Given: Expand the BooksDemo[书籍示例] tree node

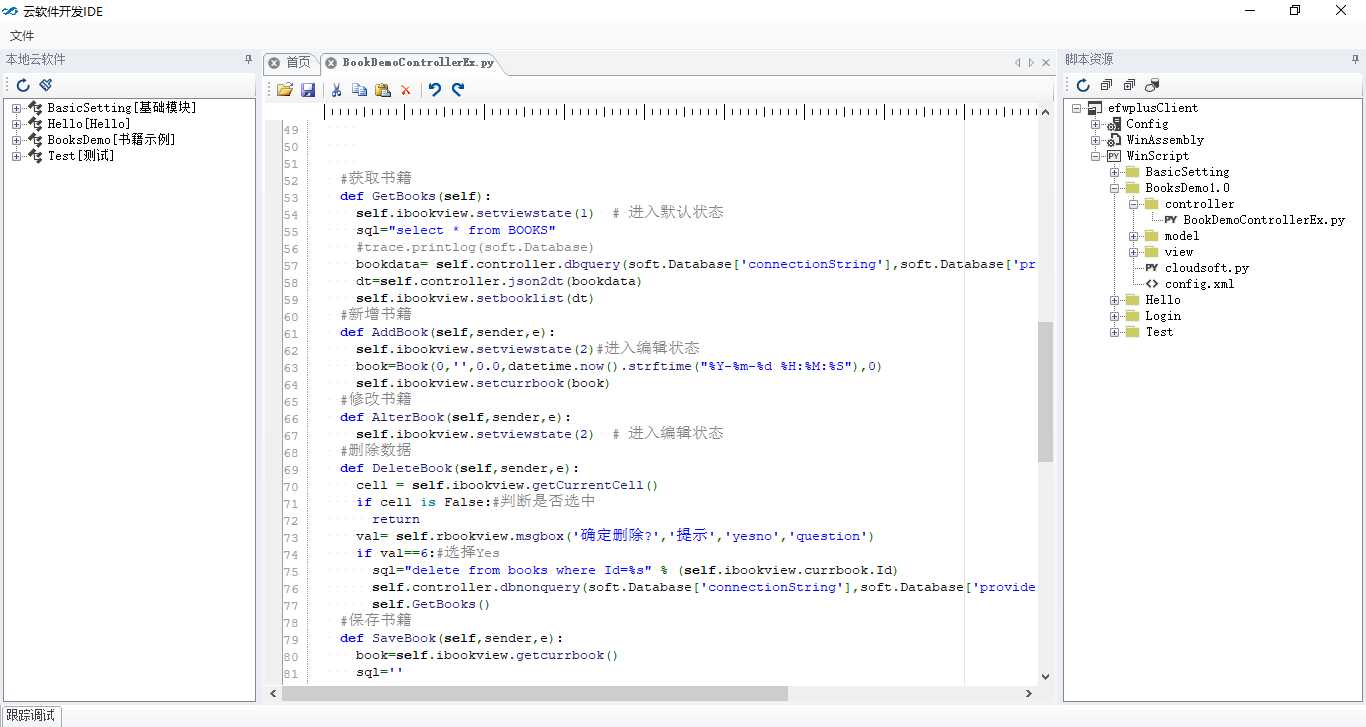Looking at the screenshot, I should [16, 140].
